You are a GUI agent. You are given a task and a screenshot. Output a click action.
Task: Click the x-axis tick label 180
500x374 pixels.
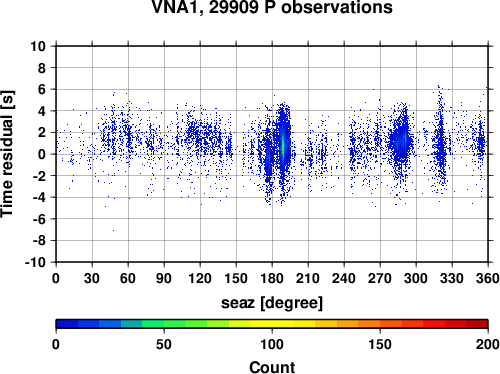272,278
